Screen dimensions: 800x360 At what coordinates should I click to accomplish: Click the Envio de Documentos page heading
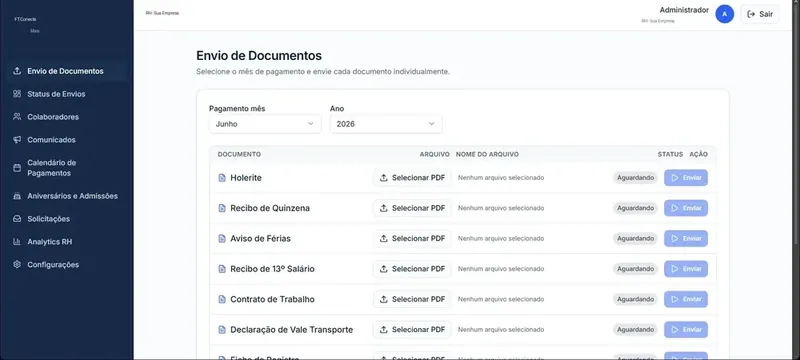(259, 56)
